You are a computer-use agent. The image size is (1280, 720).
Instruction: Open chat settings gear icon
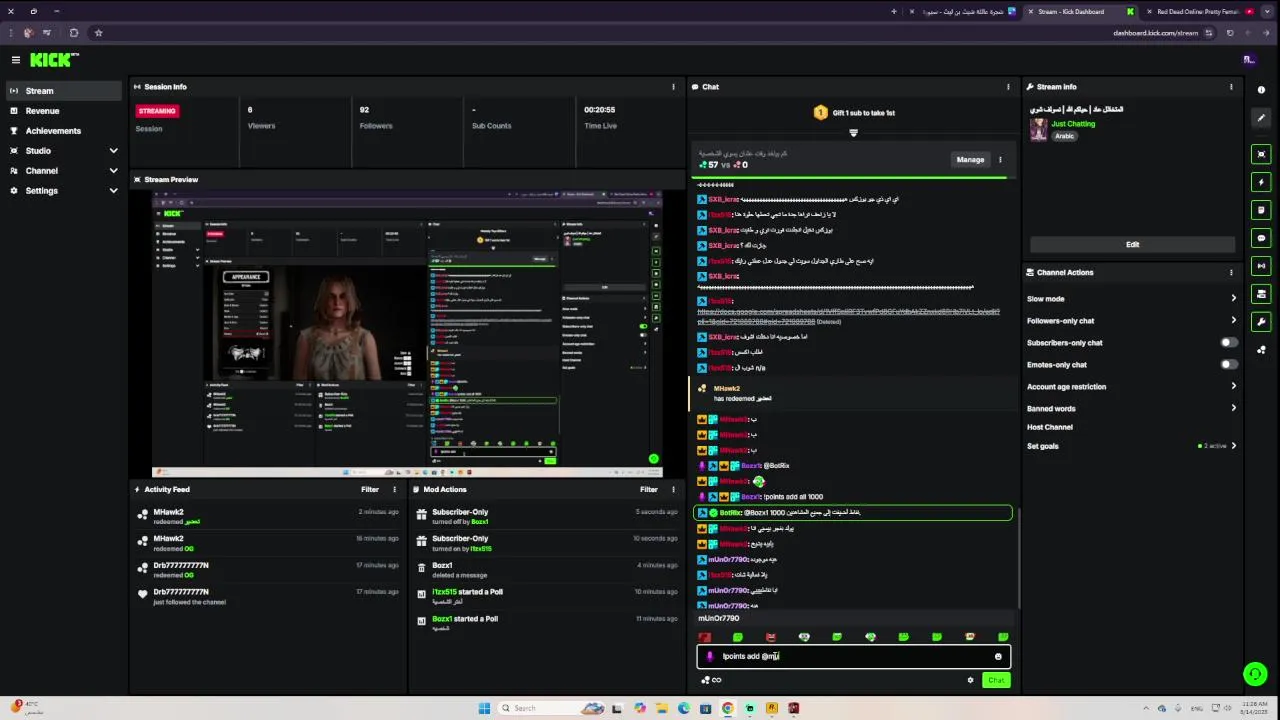[x=970, y=680]
